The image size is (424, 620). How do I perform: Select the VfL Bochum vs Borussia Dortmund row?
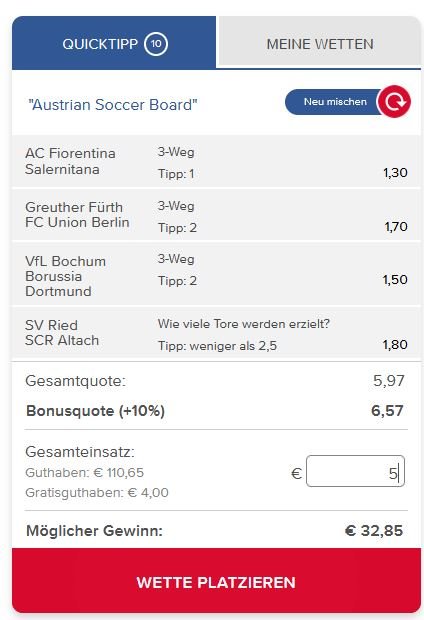click(x=216, y=274)
